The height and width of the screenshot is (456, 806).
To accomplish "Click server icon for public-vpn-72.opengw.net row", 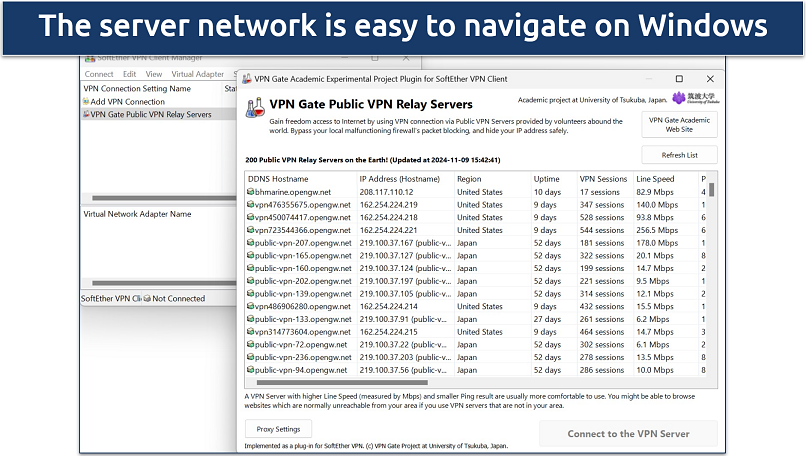I will [x=250, y=344].
